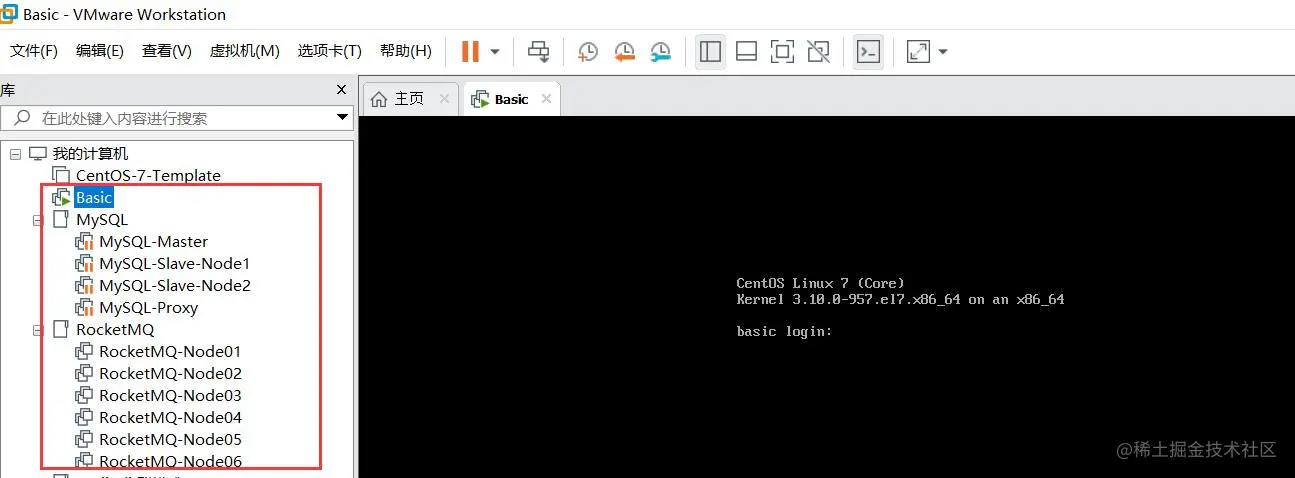Close the library panel

(x=341, y=90)
